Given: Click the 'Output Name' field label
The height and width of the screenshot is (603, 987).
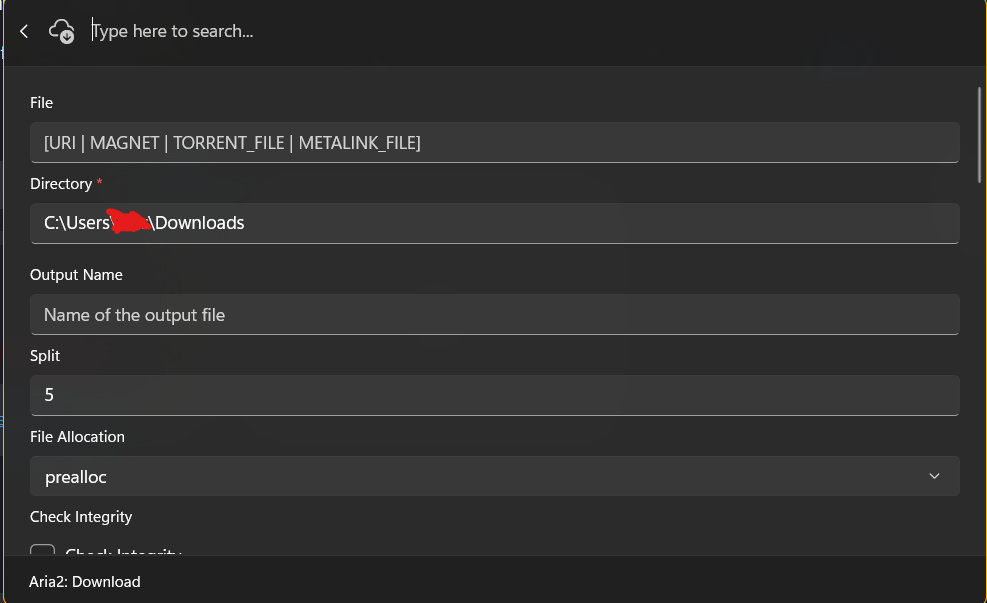Looking at the screenshot, I should [76, 275].
